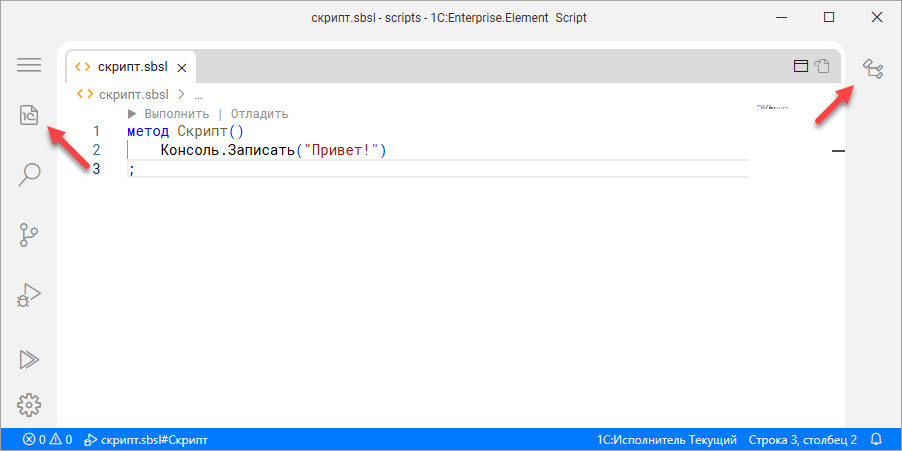902x451 pixels.
Task: Click the open changes file icon in tab bar
Action: (x=821, y=67)
